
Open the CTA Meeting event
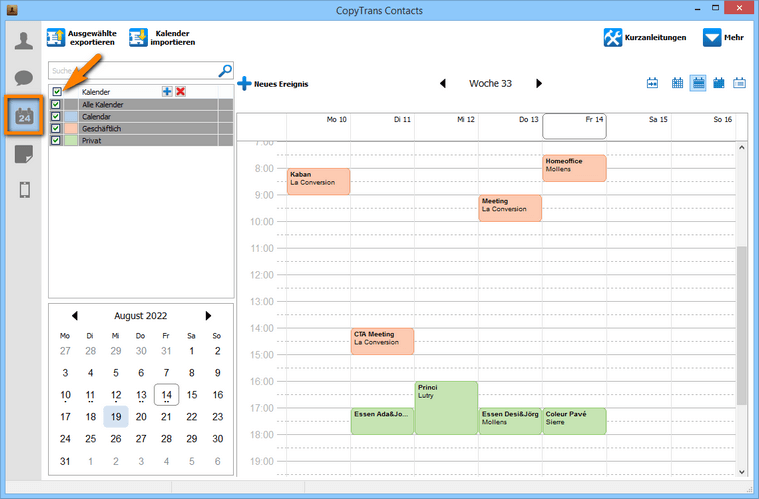click(x=382, y=341)
